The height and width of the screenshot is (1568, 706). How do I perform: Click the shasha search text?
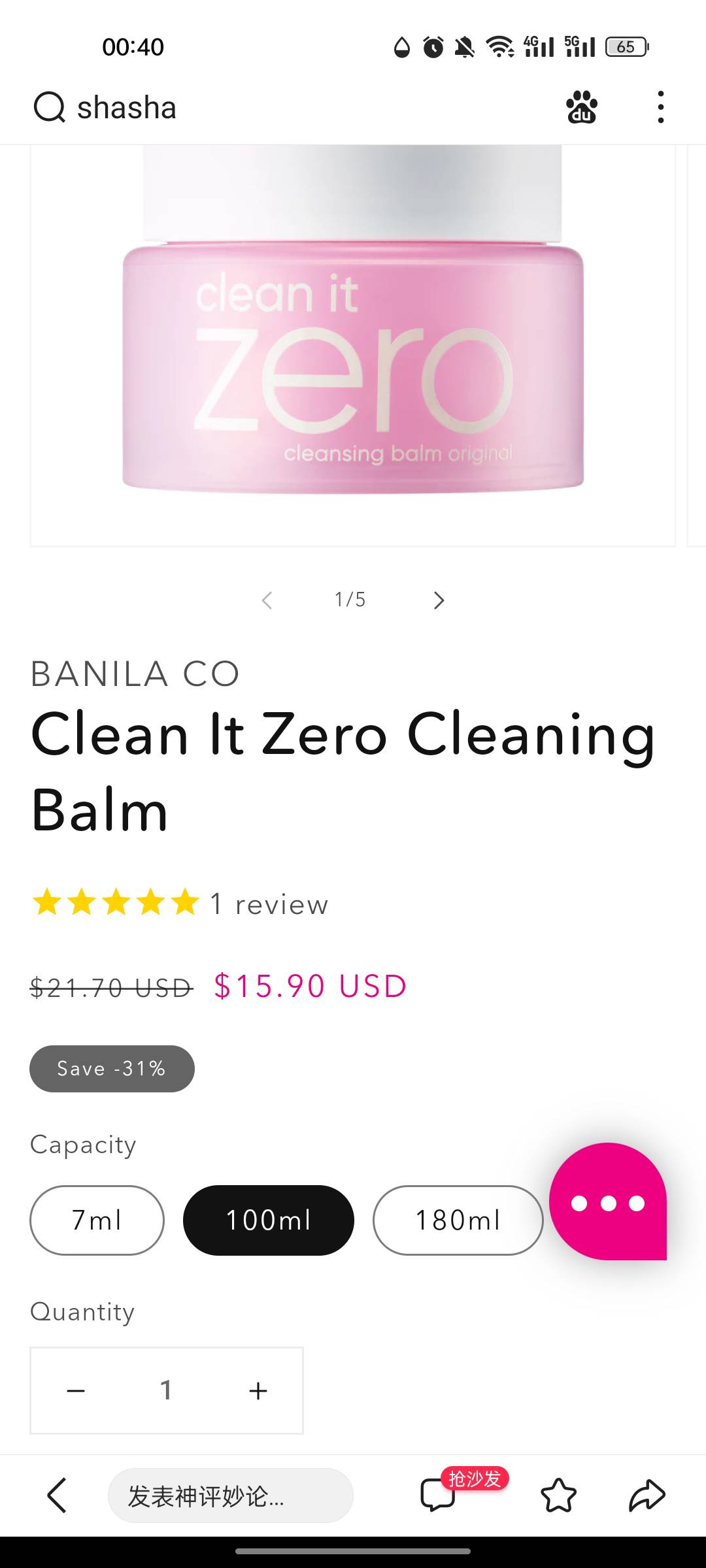point(127,107)
